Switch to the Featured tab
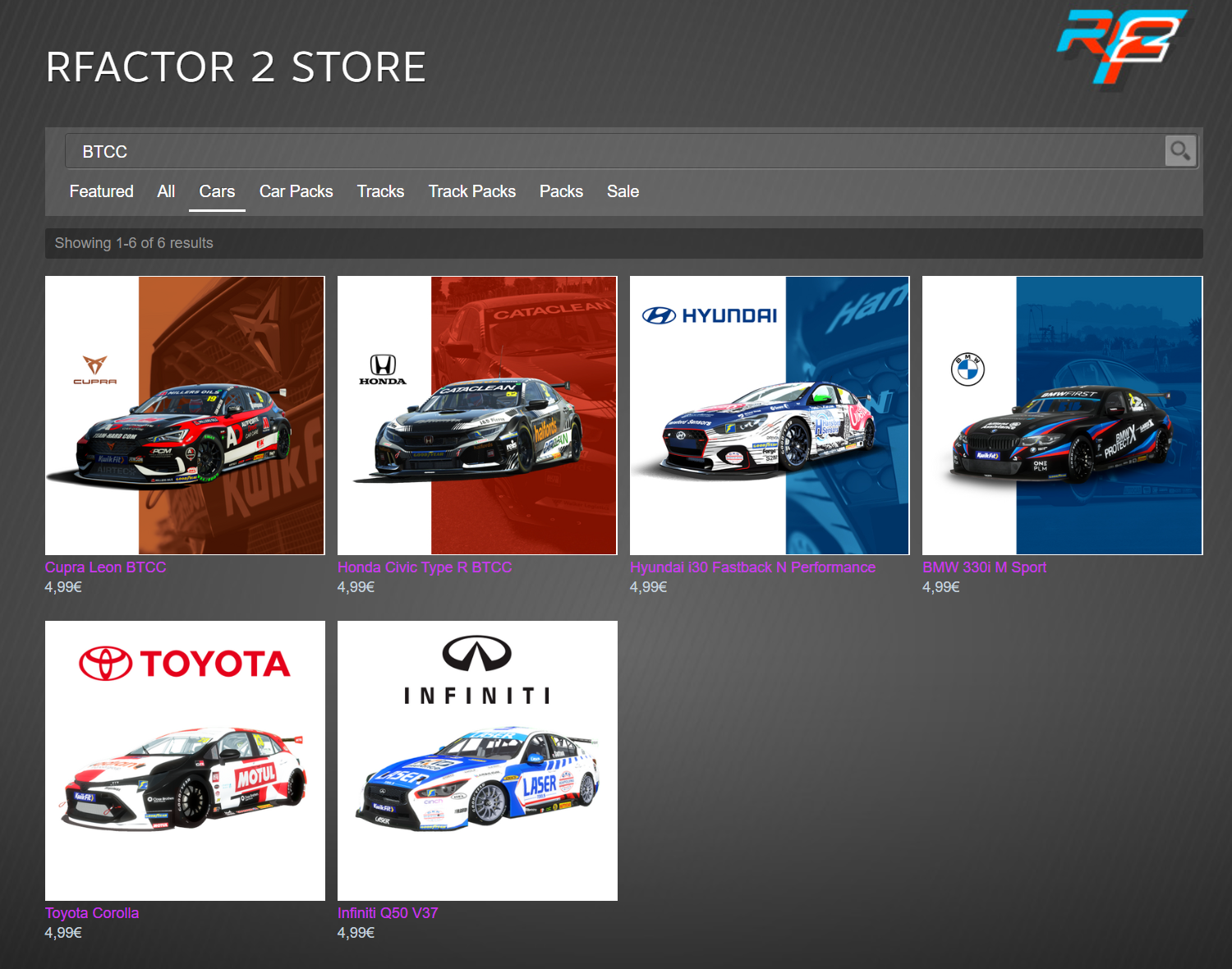The height and width of the screenshot is (969, 1232). (x=101, y=191)
